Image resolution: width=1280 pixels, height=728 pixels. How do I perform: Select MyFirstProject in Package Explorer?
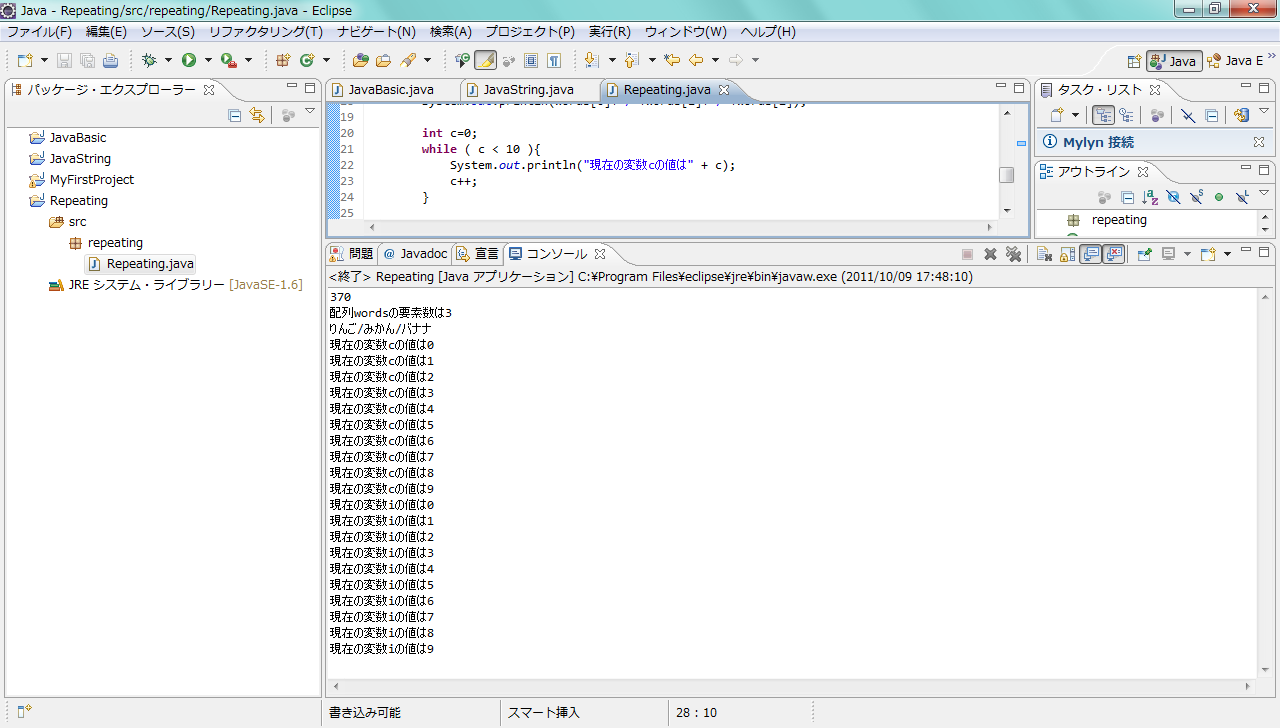[x=91, y=180]
